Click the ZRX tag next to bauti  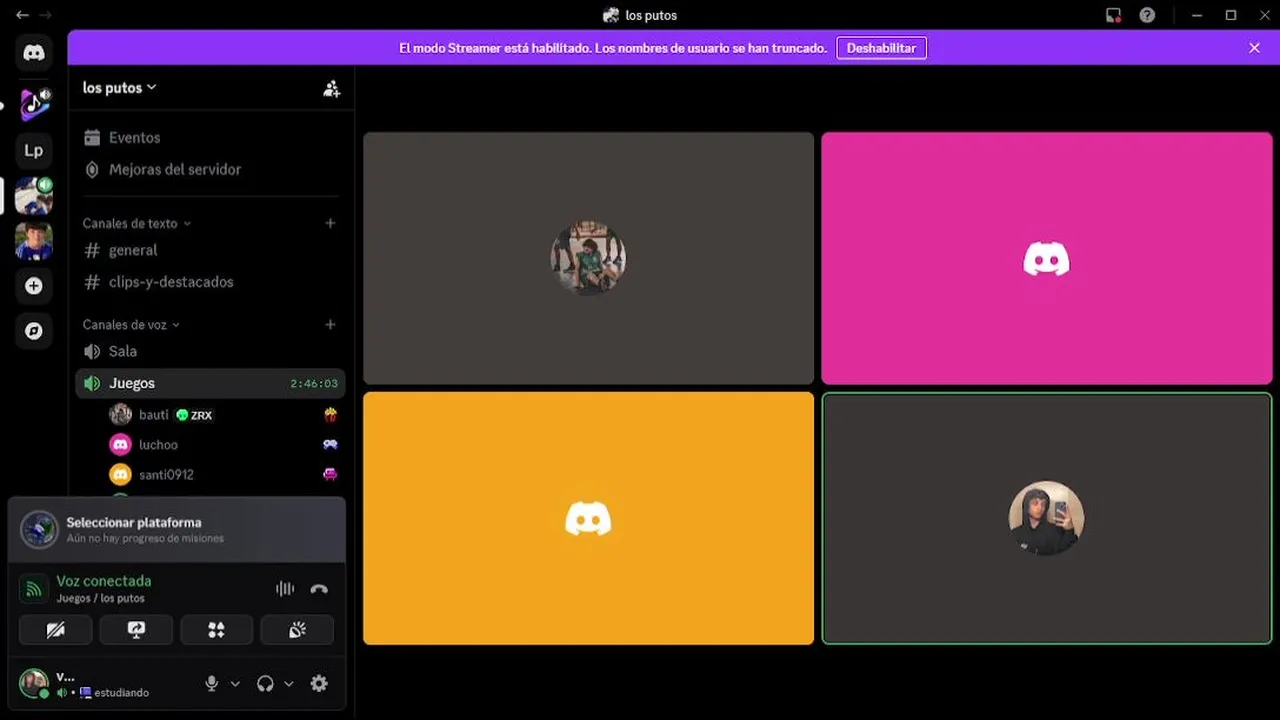[194, 414]
